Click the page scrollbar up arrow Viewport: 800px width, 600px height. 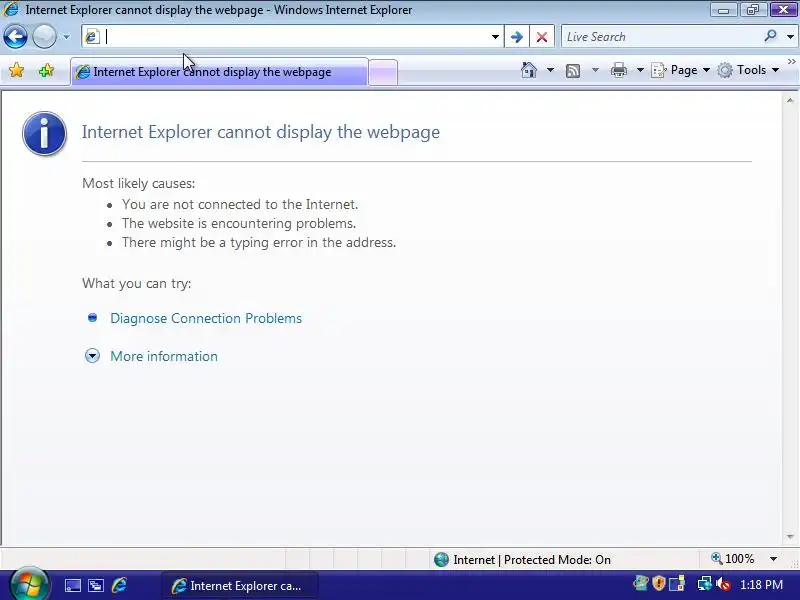[x=790, y=101]
